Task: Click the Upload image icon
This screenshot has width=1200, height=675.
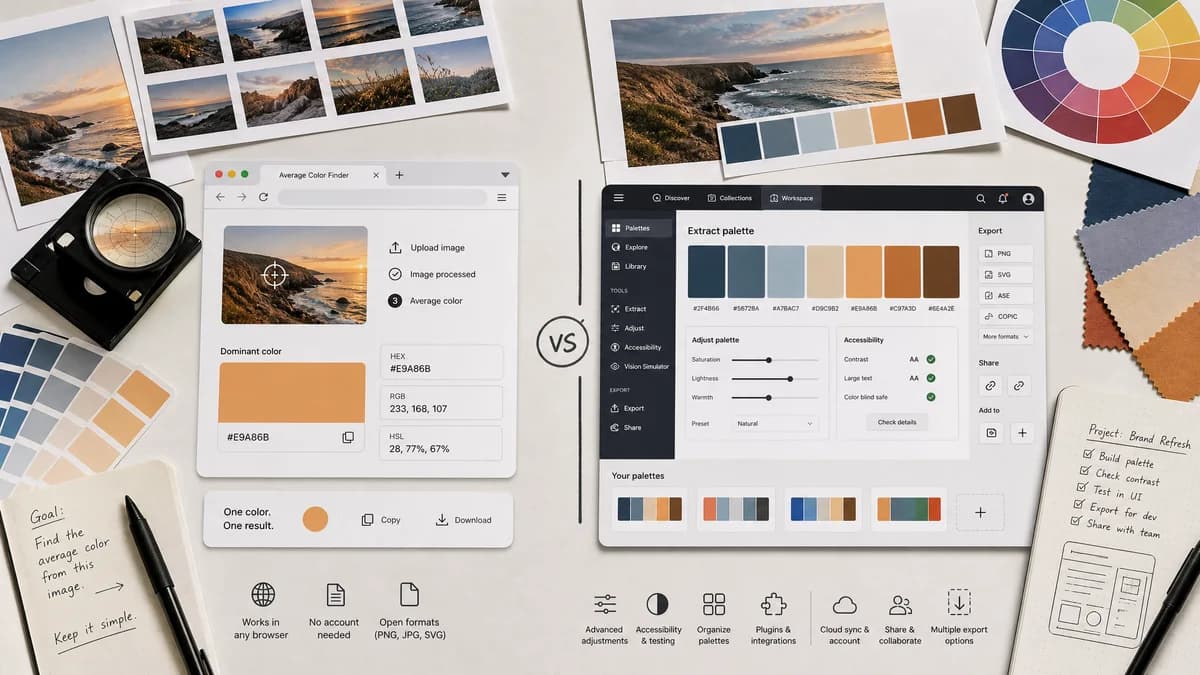Action: [395, 247]
